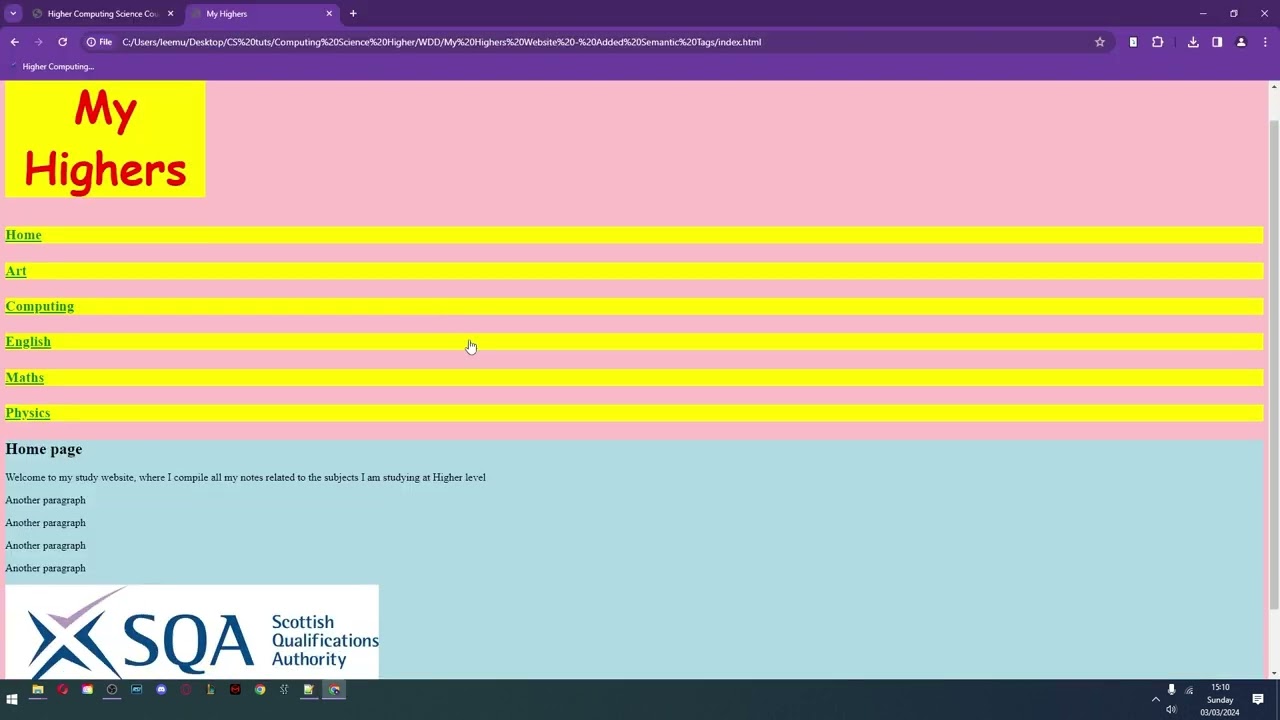This screenshot has width=1280, height=720.
Task: Click the My Highers logo image
Action: 105,139
